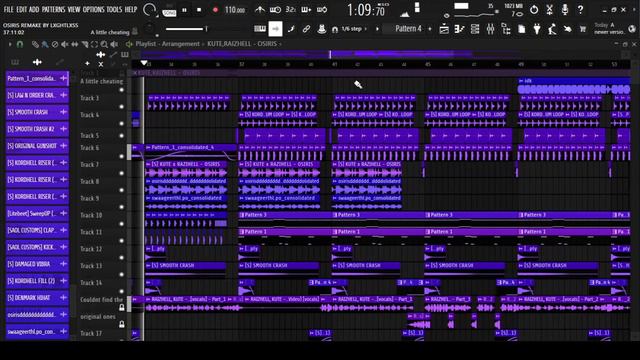Image resolution: width=640 pixels, height=360 pixels.
Task: Open the plugin picker plug icon
Action: click(x=537, y=29)
